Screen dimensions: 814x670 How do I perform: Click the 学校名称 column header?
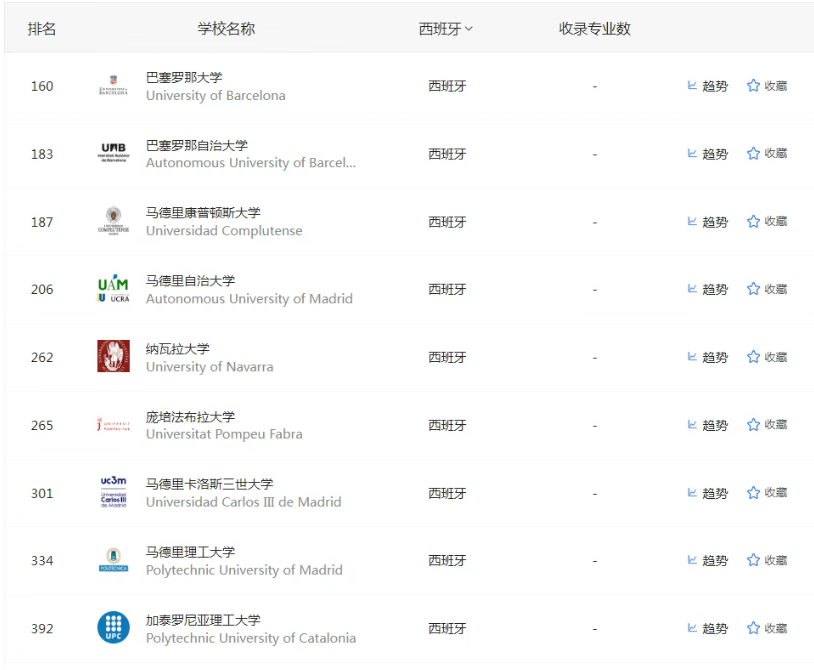point(226,29)
